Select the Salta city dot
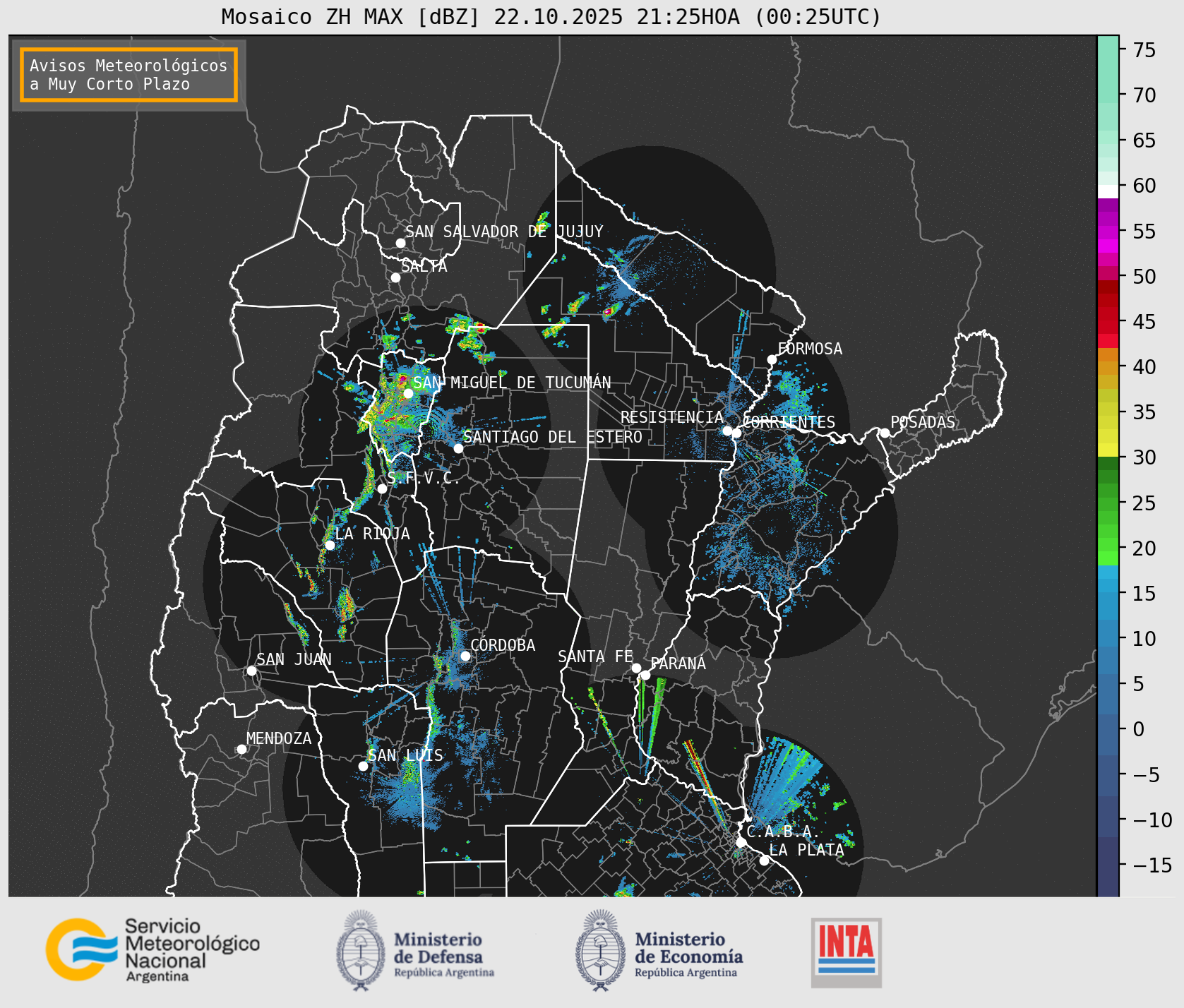This screenshot has height=1008, width=1184. [395, 277]
